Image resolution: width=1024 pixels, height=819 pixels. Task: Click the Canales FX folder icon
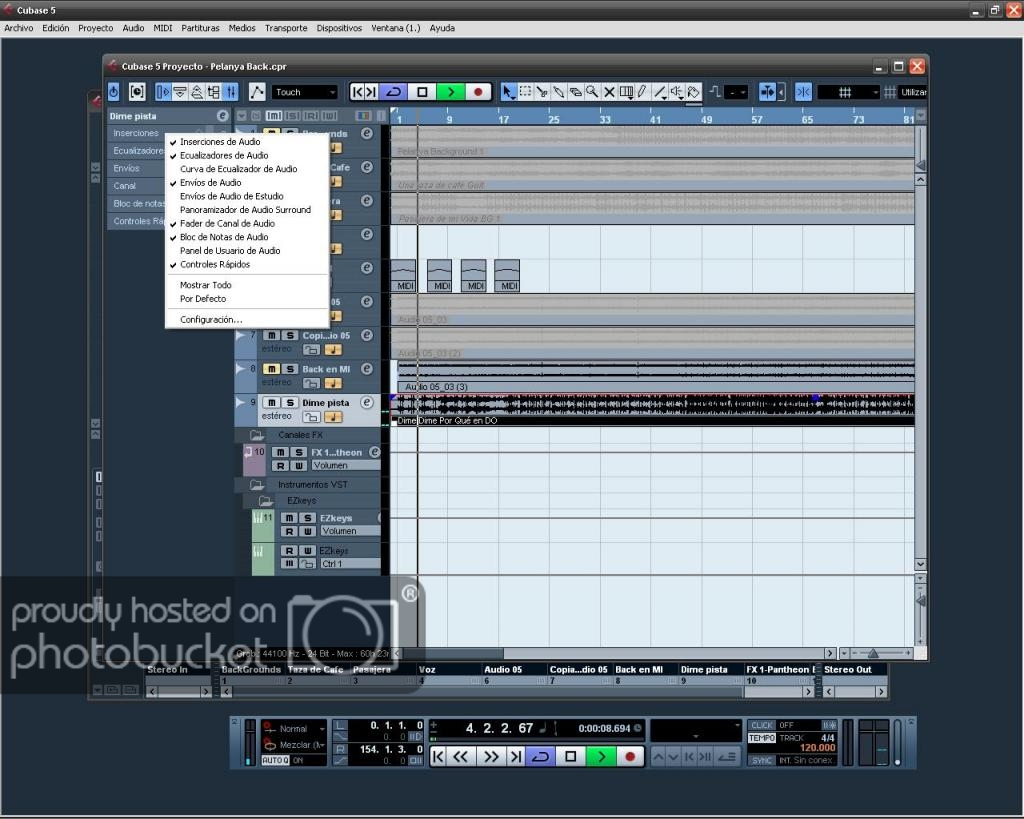tap(257, 435)
